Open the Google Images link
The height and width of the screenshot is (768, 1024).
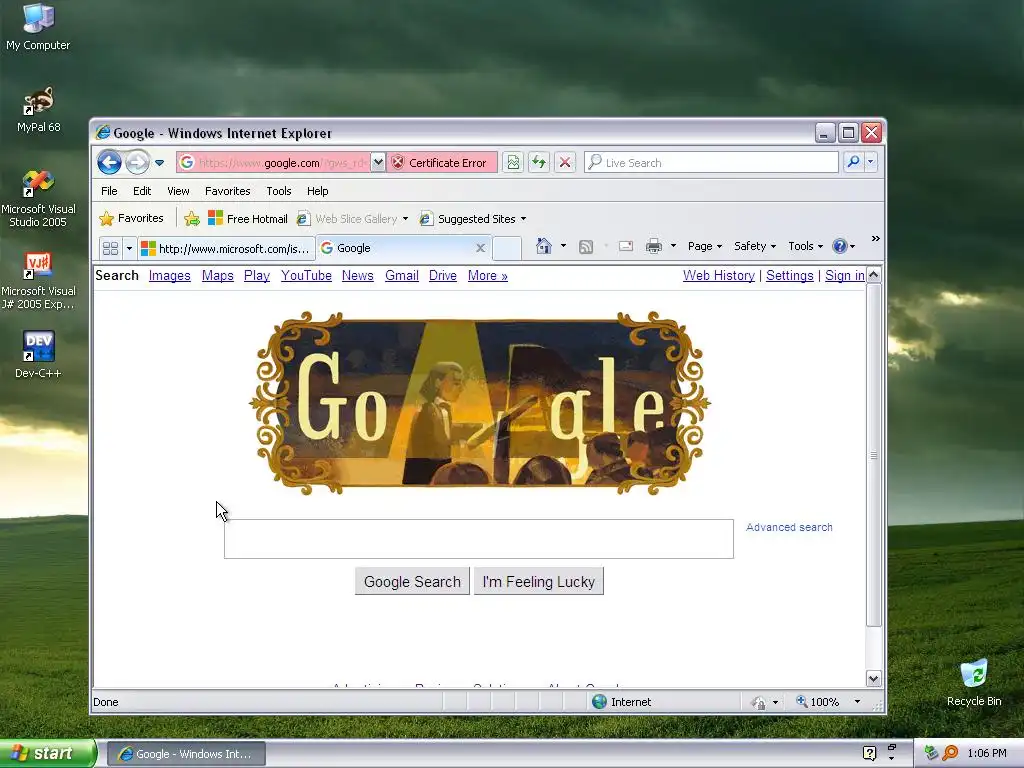coord(170,276)
